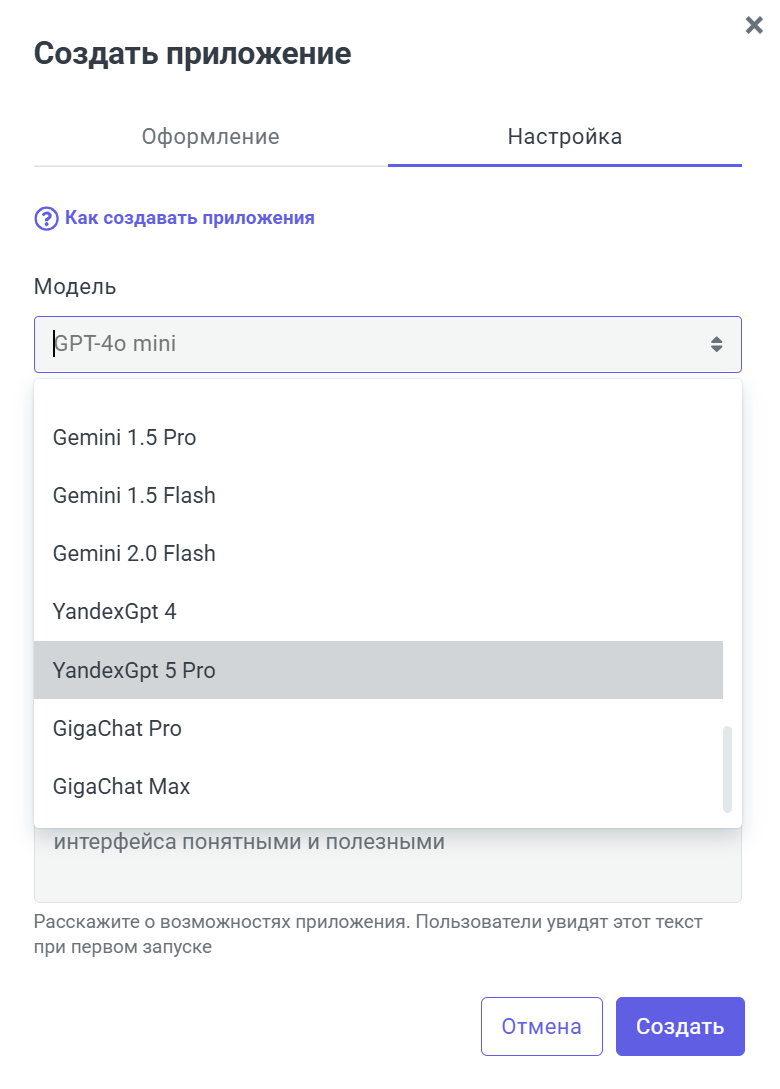This screenshot has height=1089, width=780.
Task: Choose the highlighted YandexGpt 5 Pro
Action: (x=134, y=670)
